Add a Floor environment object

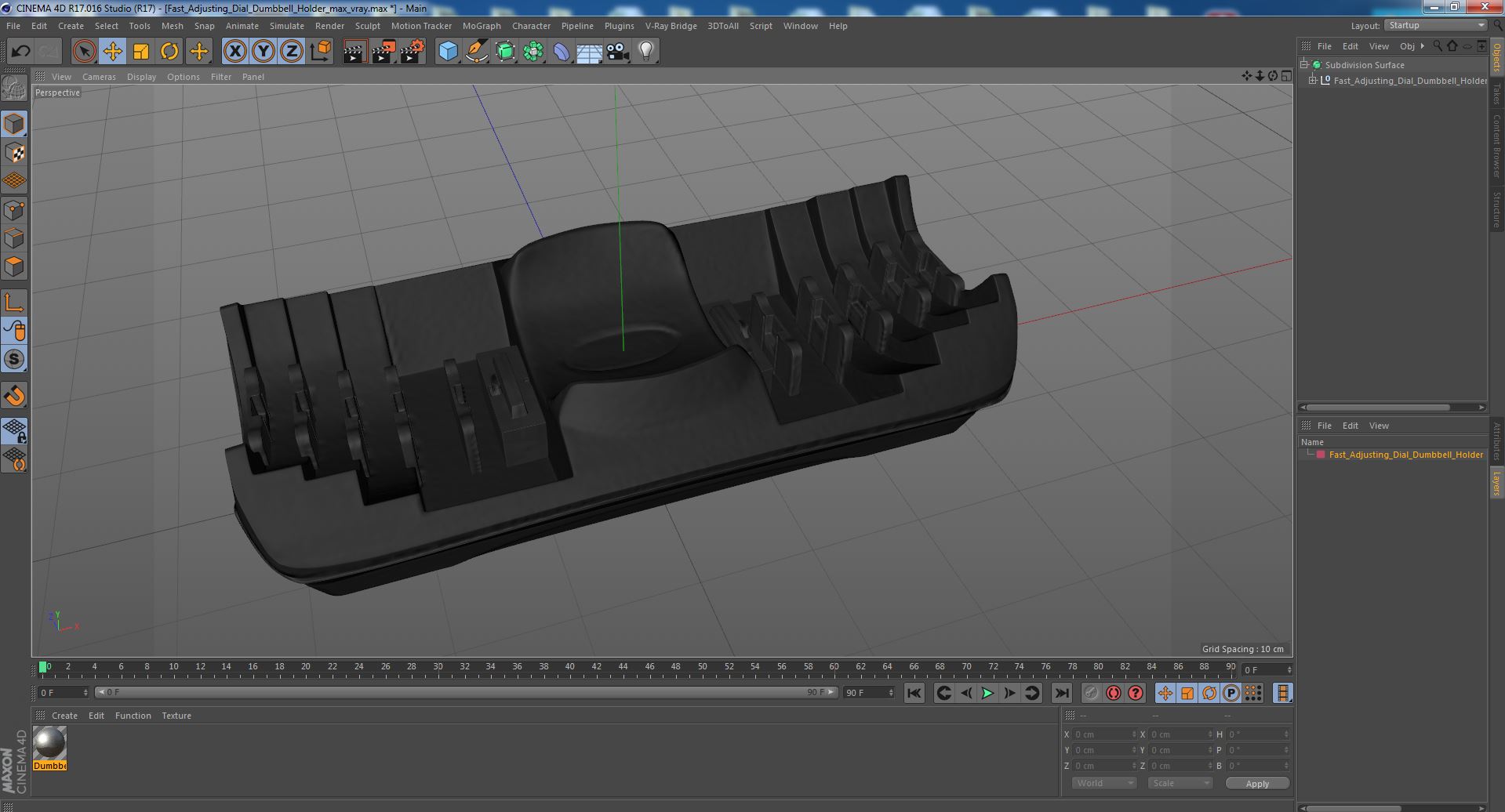point(590,52)
